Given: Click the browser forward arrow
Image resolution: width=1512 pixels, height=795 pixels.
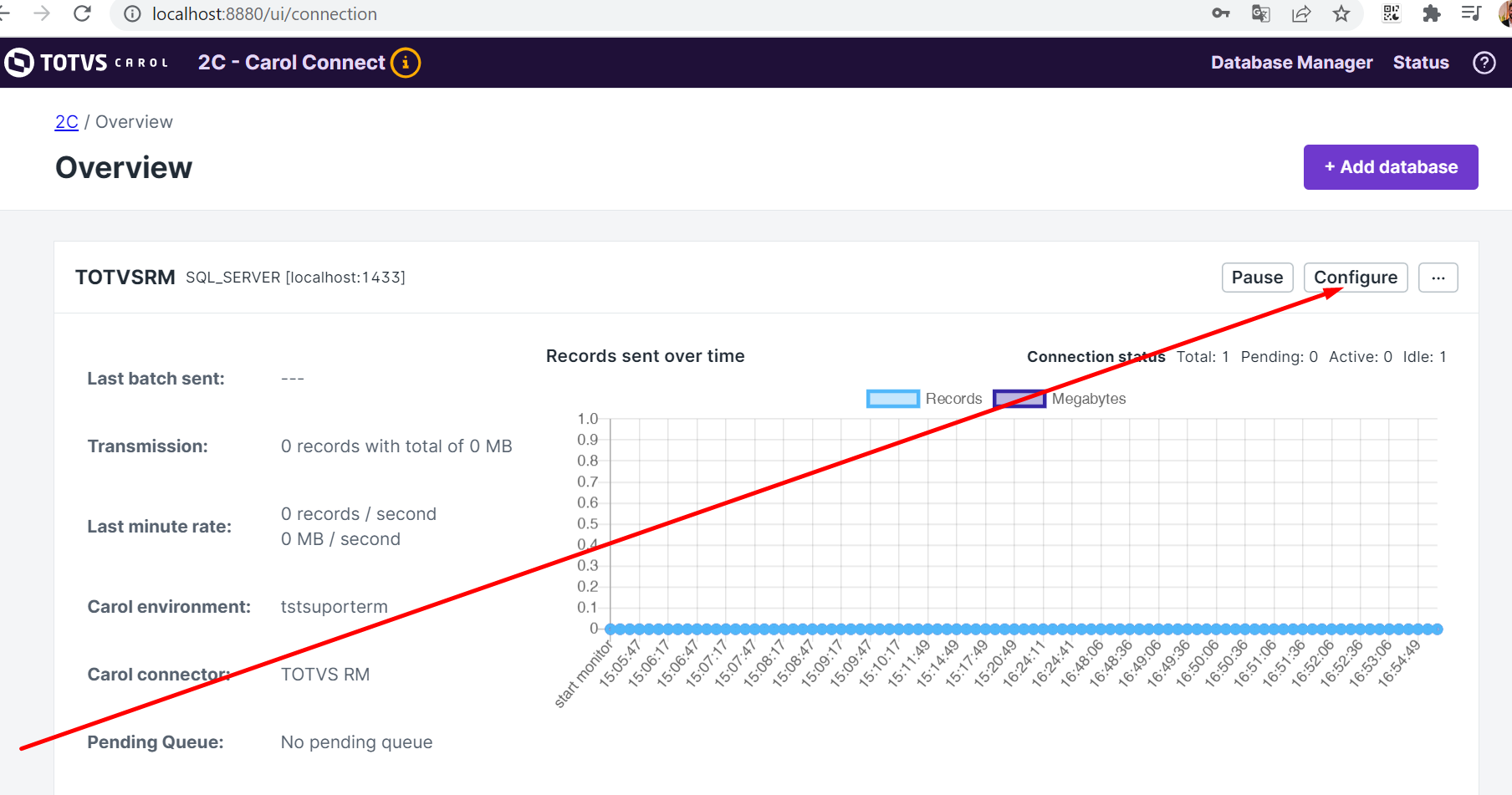Looking at the screenshot, I should (x=42, y=13).
